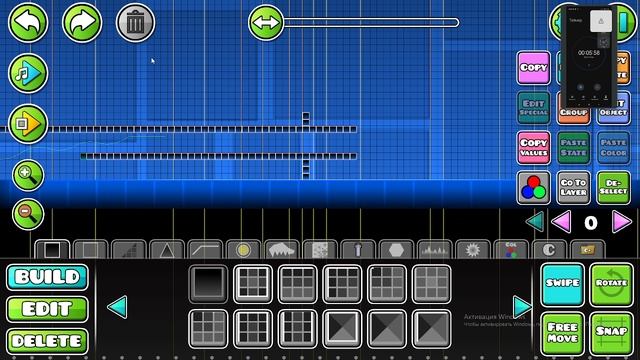Click Paste Color button
This screenshot has width=640, height=360.
point(613,147)
